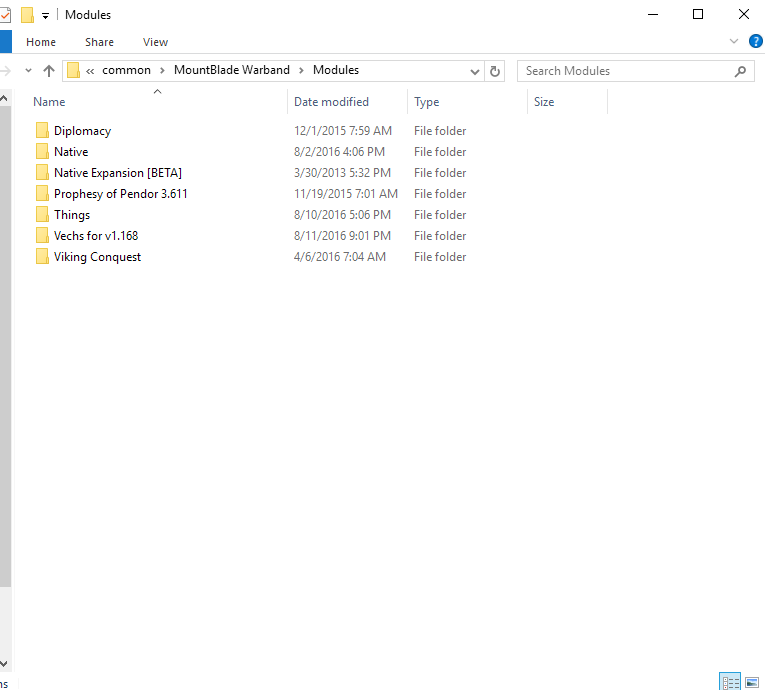Open the Help question mark icon
Image resolution: width=765 pixels, height=690 pixels.
click(756, 41)
